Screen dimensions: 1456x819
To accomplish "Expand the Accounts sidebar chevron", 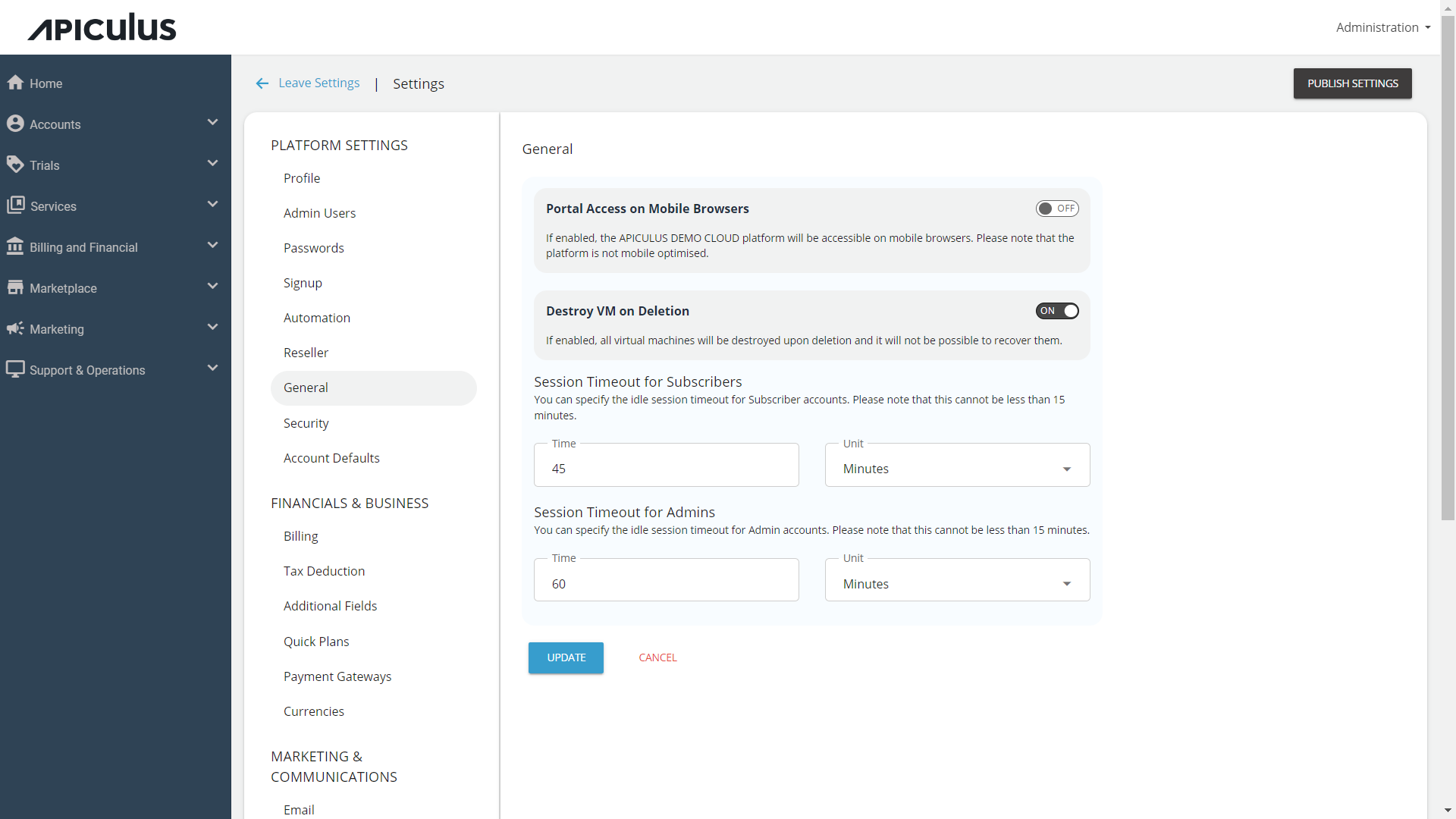I will [x=212, y=123].
